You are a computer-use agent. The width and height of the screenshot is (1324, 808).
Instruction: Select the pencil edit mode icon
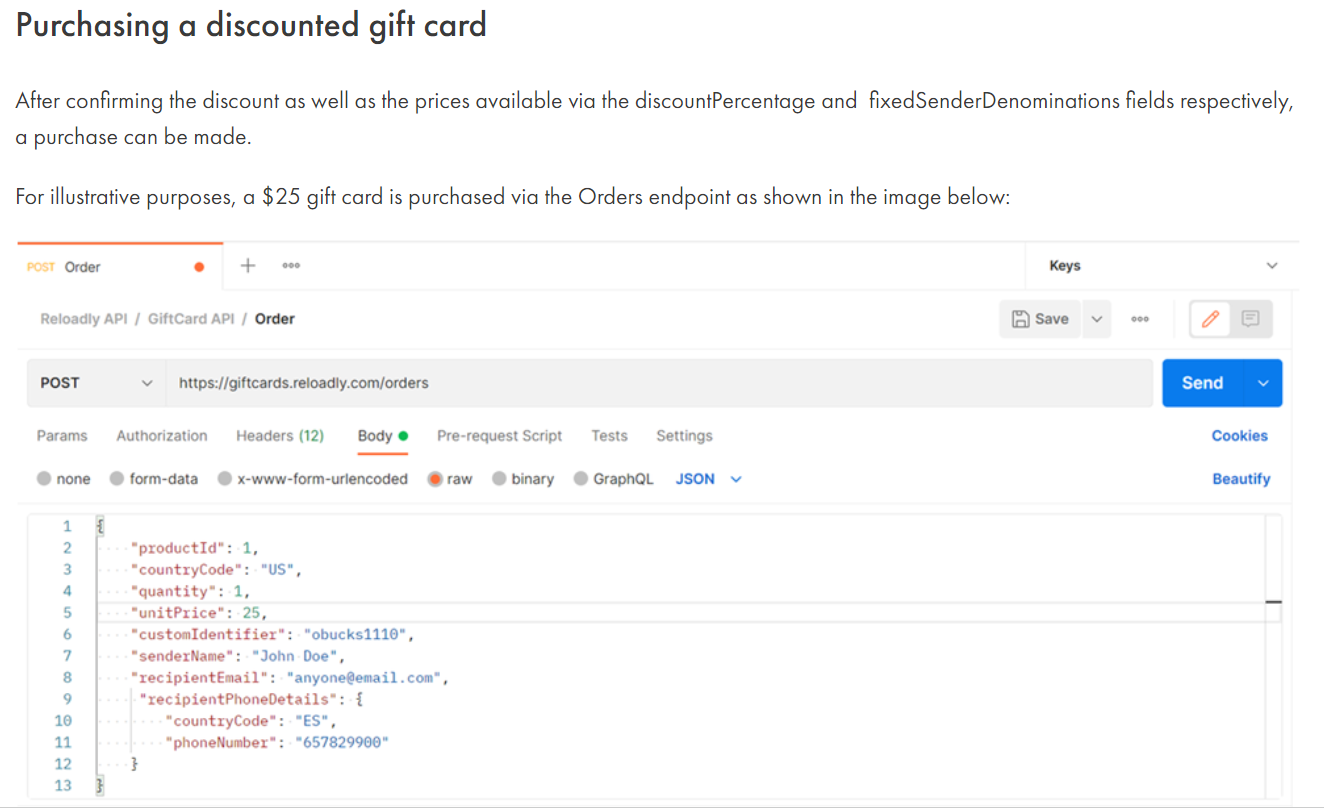point(1210,319)
